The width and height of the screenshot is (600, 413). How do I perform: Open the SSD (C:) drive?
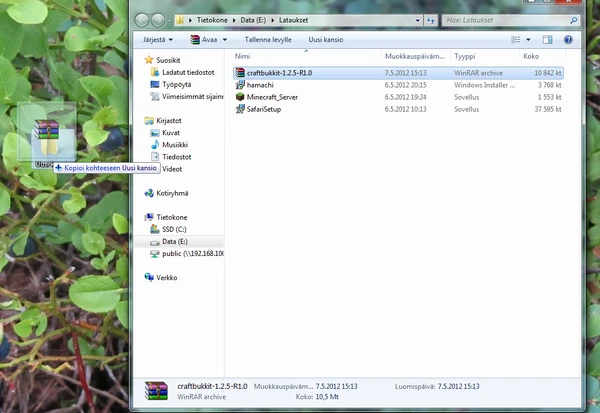[x=174, y=229]
